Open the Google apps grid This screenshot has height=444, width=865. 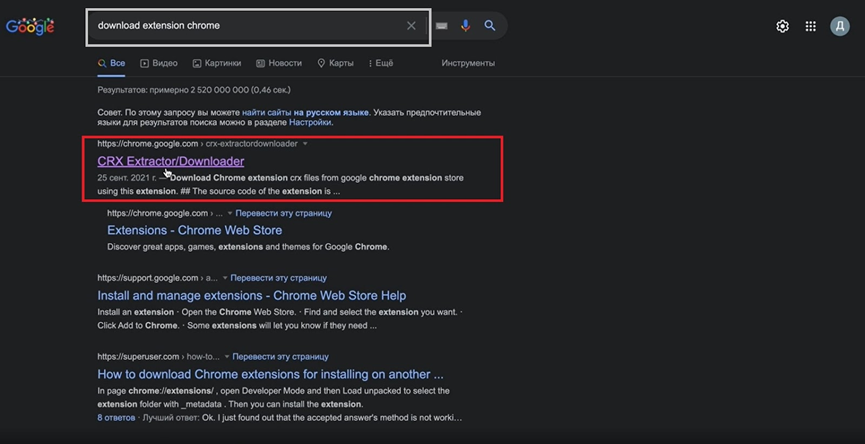tap(810, 26)
